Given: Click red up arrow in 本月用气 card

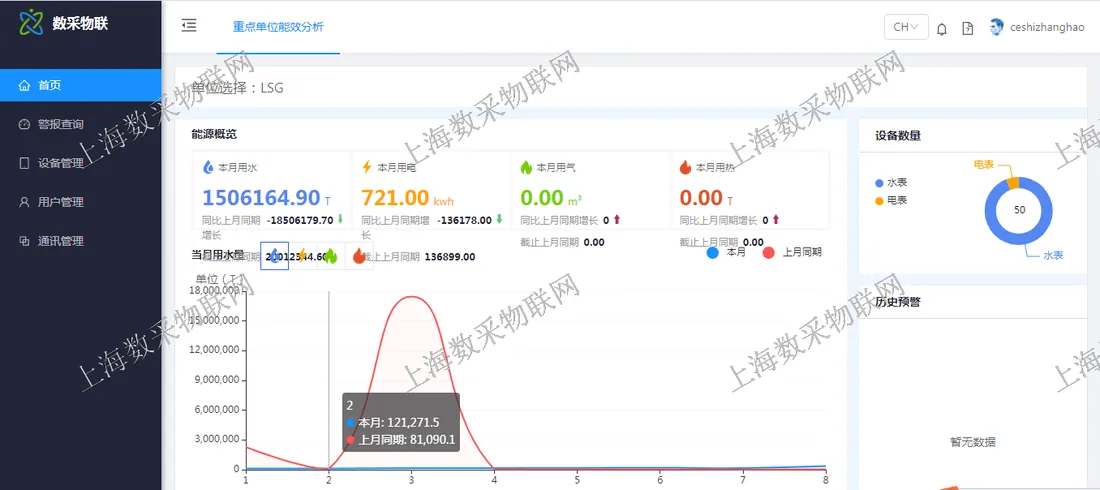Looking at the screenshot, I should click(617, 220).
